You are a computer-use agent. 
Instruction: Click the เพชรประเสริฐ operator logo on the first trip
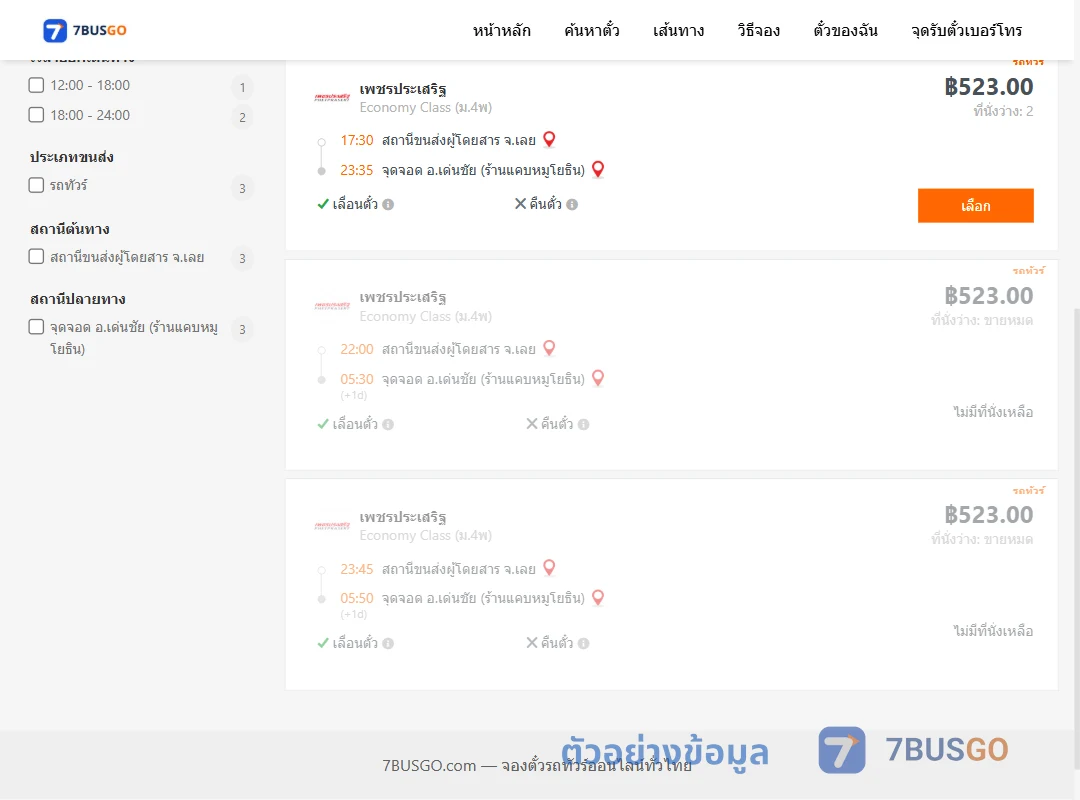332,97
